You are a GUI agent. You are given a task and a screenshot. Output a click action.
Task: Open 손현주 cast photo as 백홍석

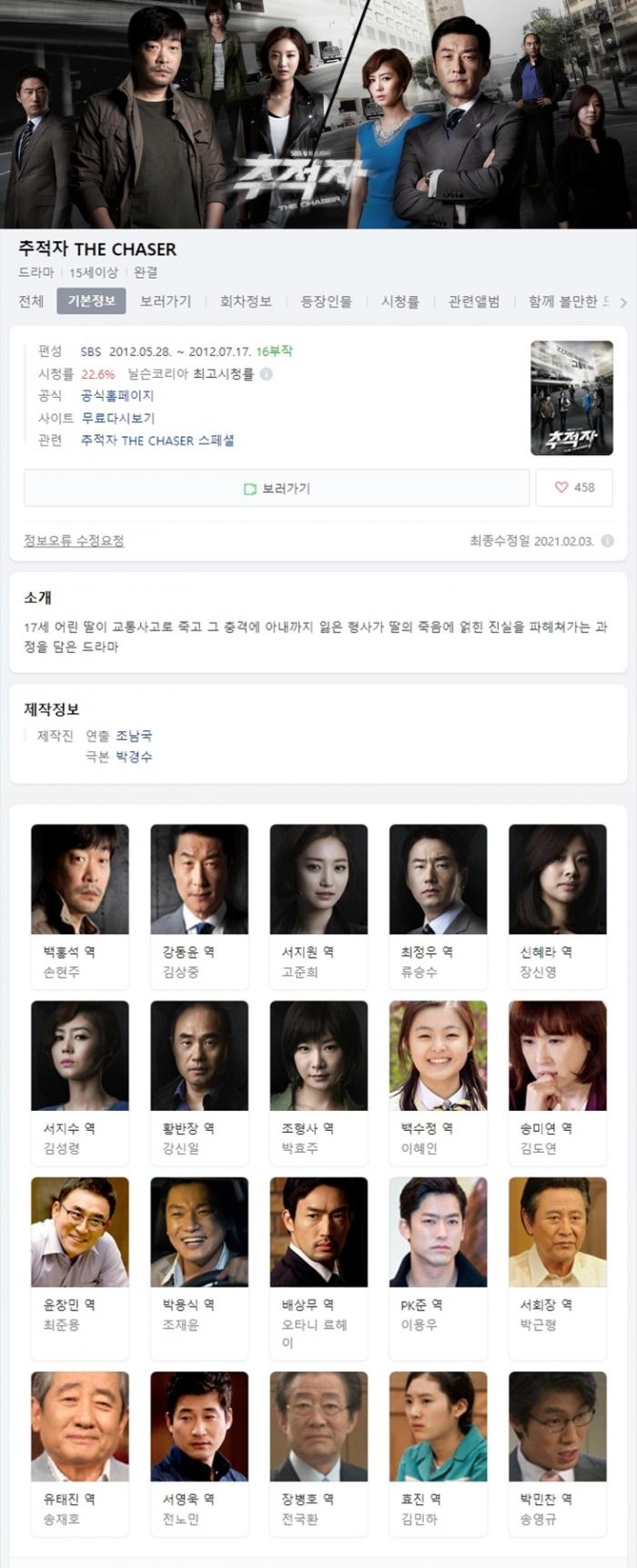click(80, 879)
